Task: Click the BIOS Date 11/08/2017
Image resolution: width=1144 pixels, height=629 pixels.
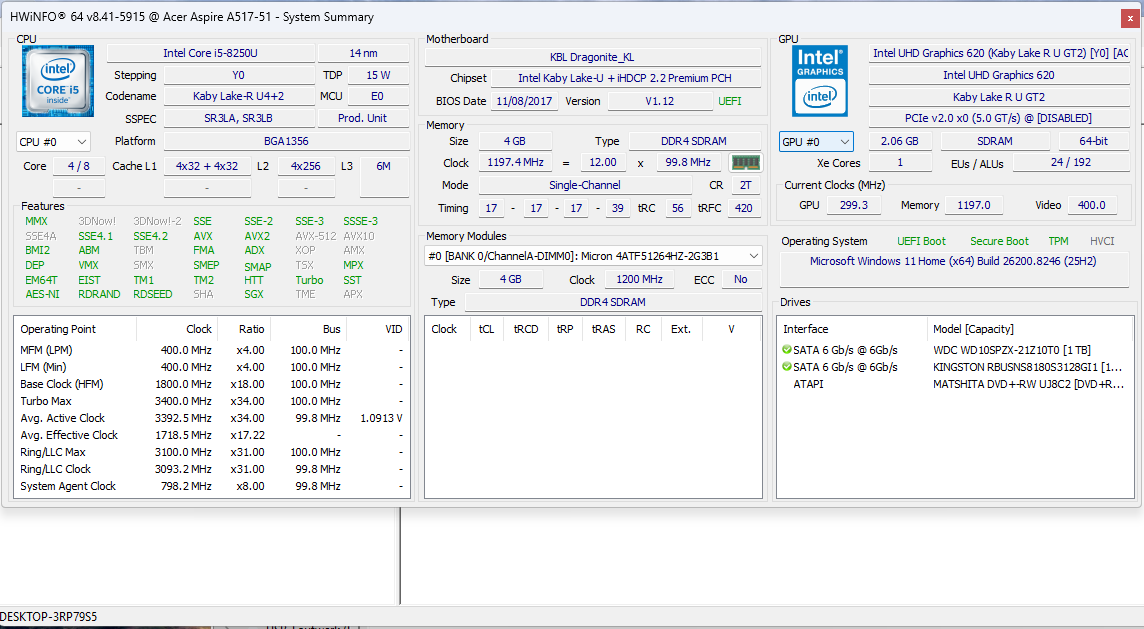Action: point(525,101)
